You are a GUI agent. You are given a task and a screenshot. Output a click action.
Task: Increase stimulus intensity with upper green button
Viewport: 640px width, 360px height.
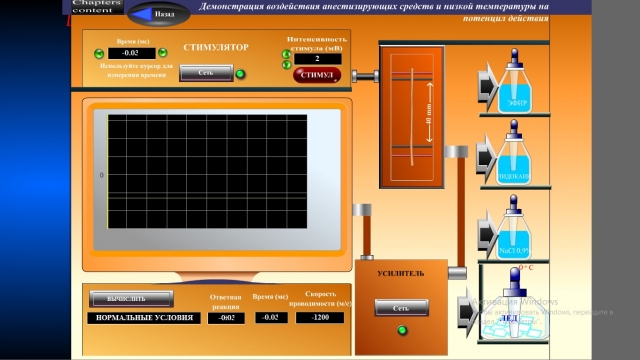point(286,54)
